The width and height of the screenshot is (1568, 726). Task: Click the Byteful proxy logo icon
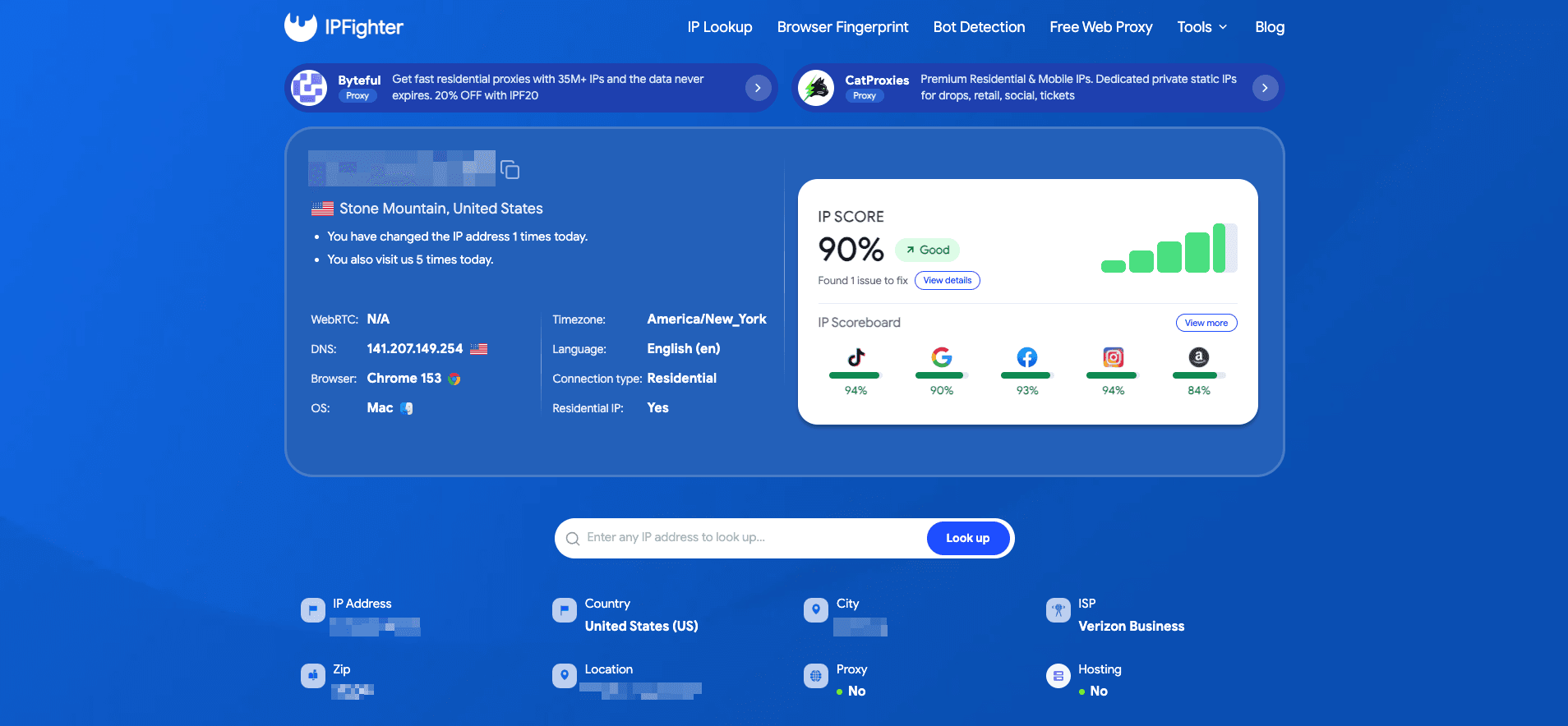[x=309, y=88]
